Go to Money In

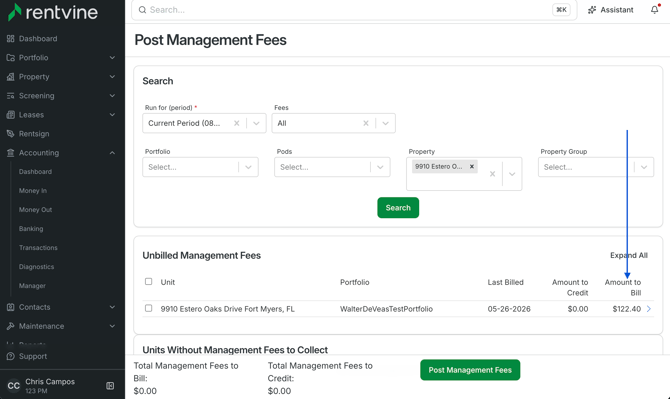point(33,191)
